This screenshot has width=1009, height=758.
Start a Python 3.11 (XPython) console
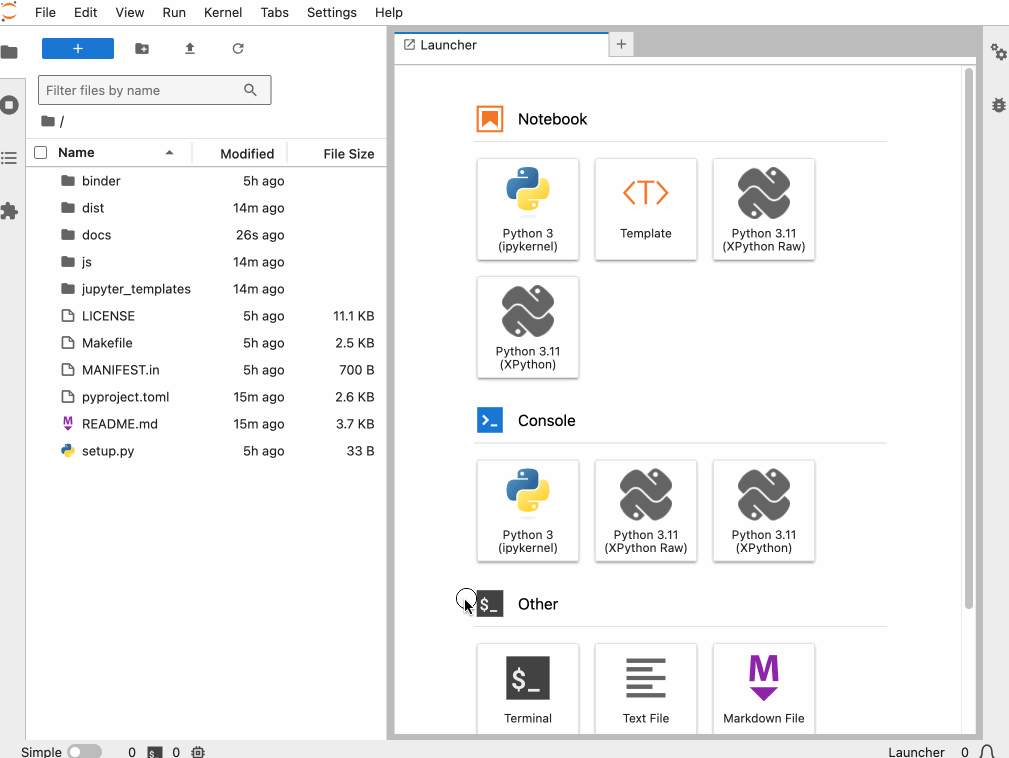763,511
